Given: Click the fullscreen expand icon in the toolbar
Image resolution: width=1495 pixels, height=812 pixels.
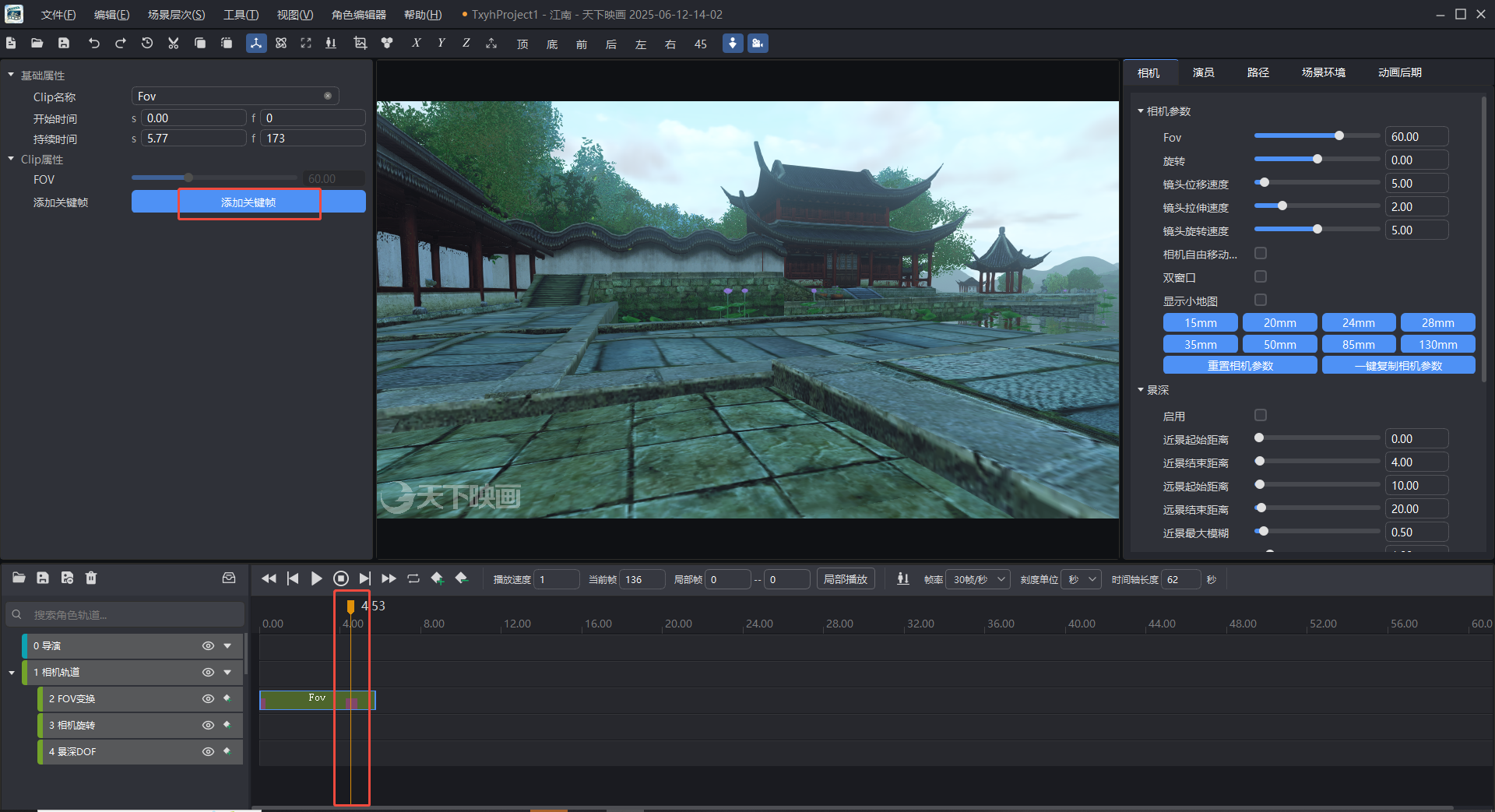Looking at the screenshot, I should coord(306,44).
